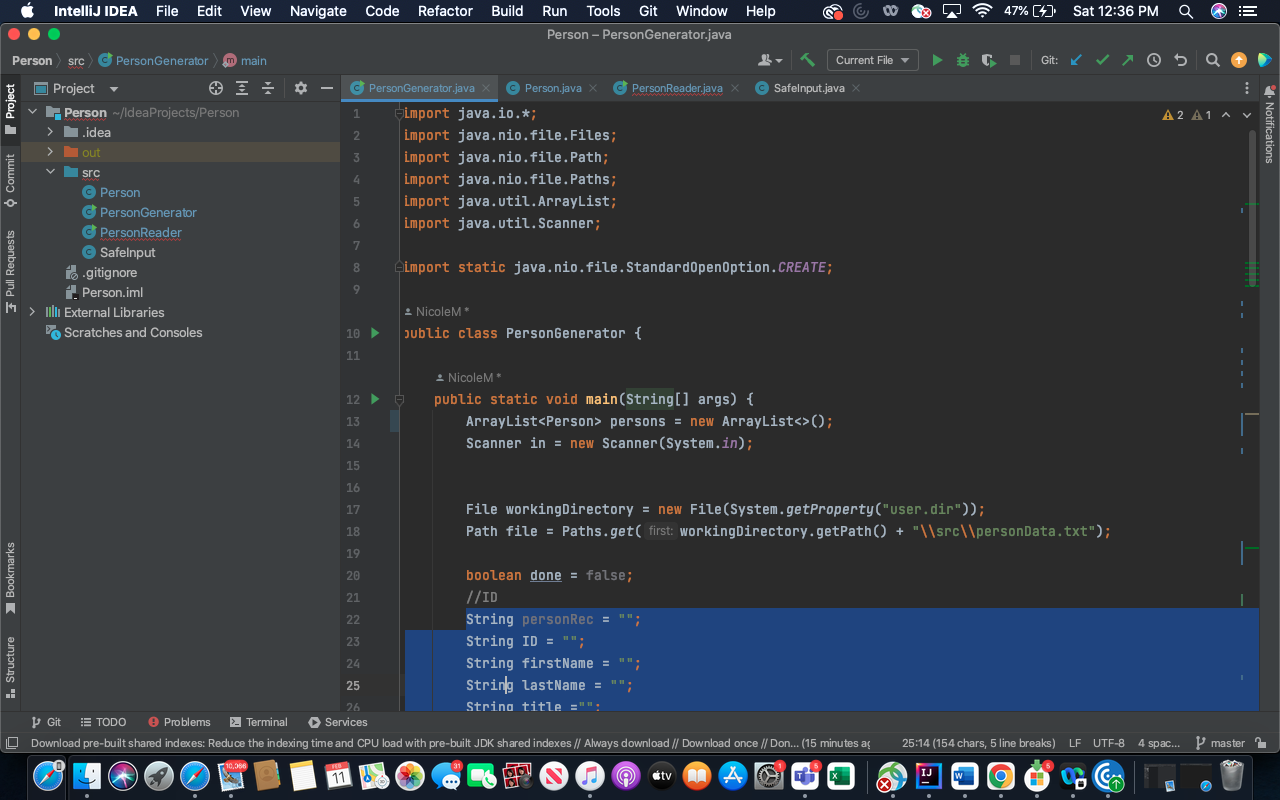
Task: Open the Navigate menu
Action: tap(318, 11)
